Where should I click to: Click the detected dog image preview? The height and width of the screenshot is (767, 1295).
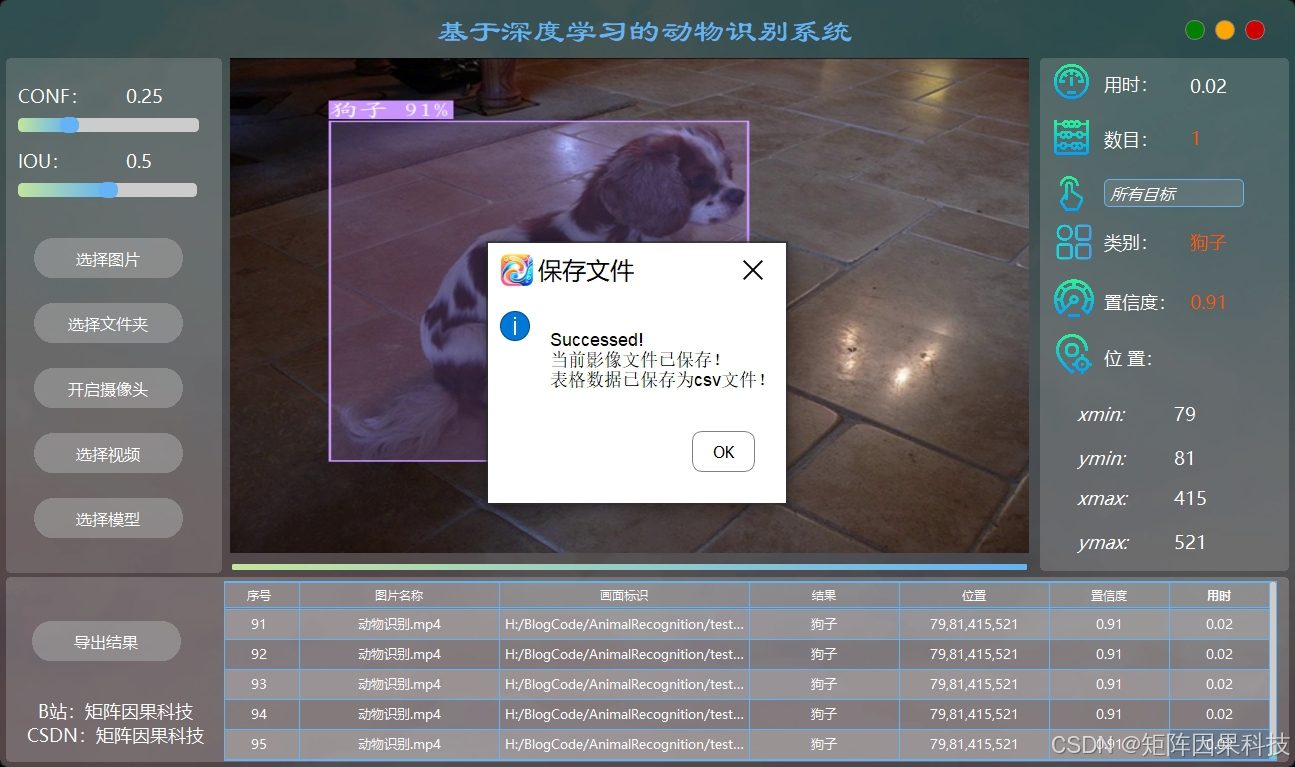(629, 305)
